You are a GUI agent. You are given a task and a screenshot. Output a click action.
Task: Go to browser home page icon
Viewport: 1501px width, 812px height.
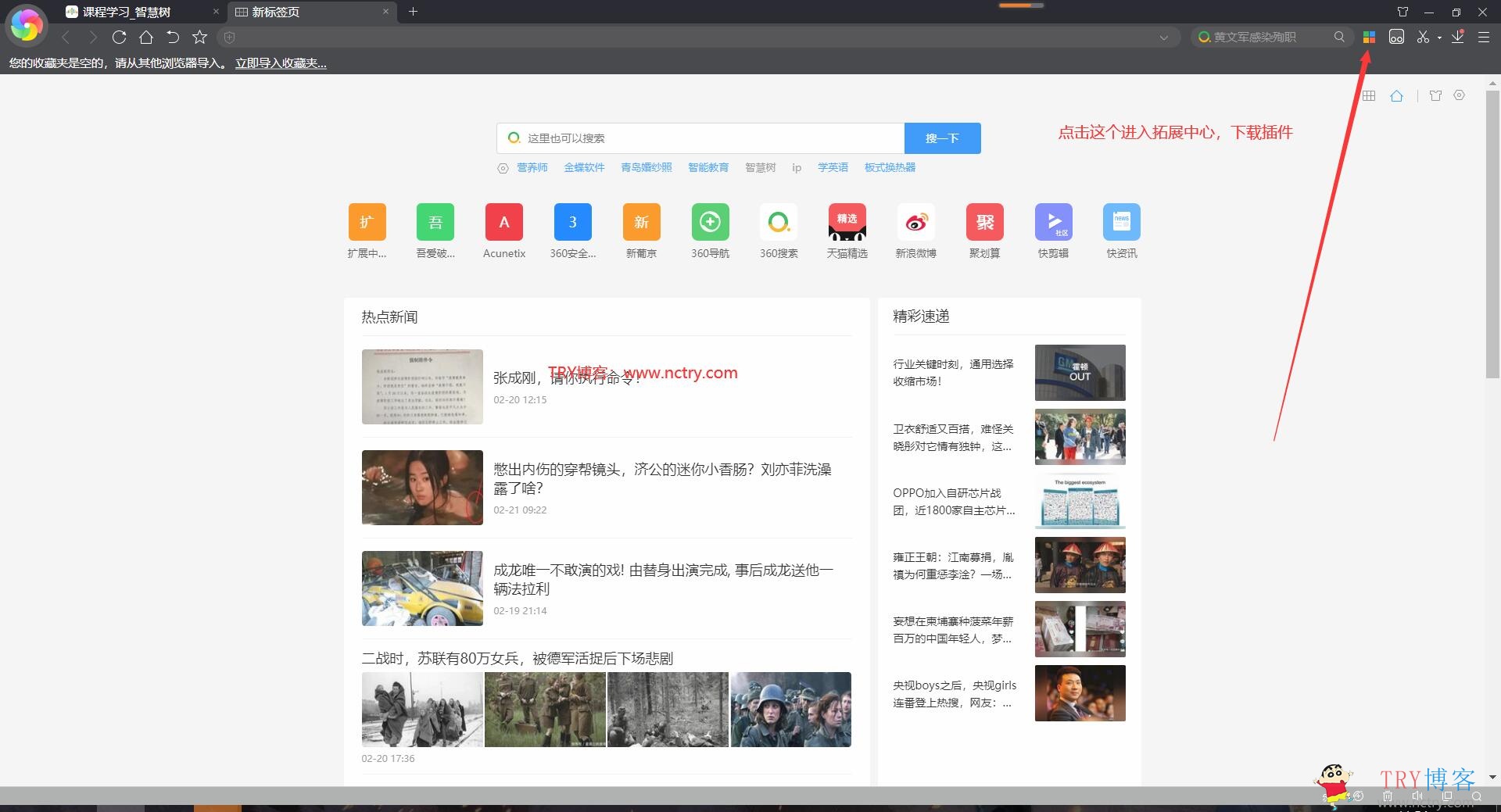[146, 37]
